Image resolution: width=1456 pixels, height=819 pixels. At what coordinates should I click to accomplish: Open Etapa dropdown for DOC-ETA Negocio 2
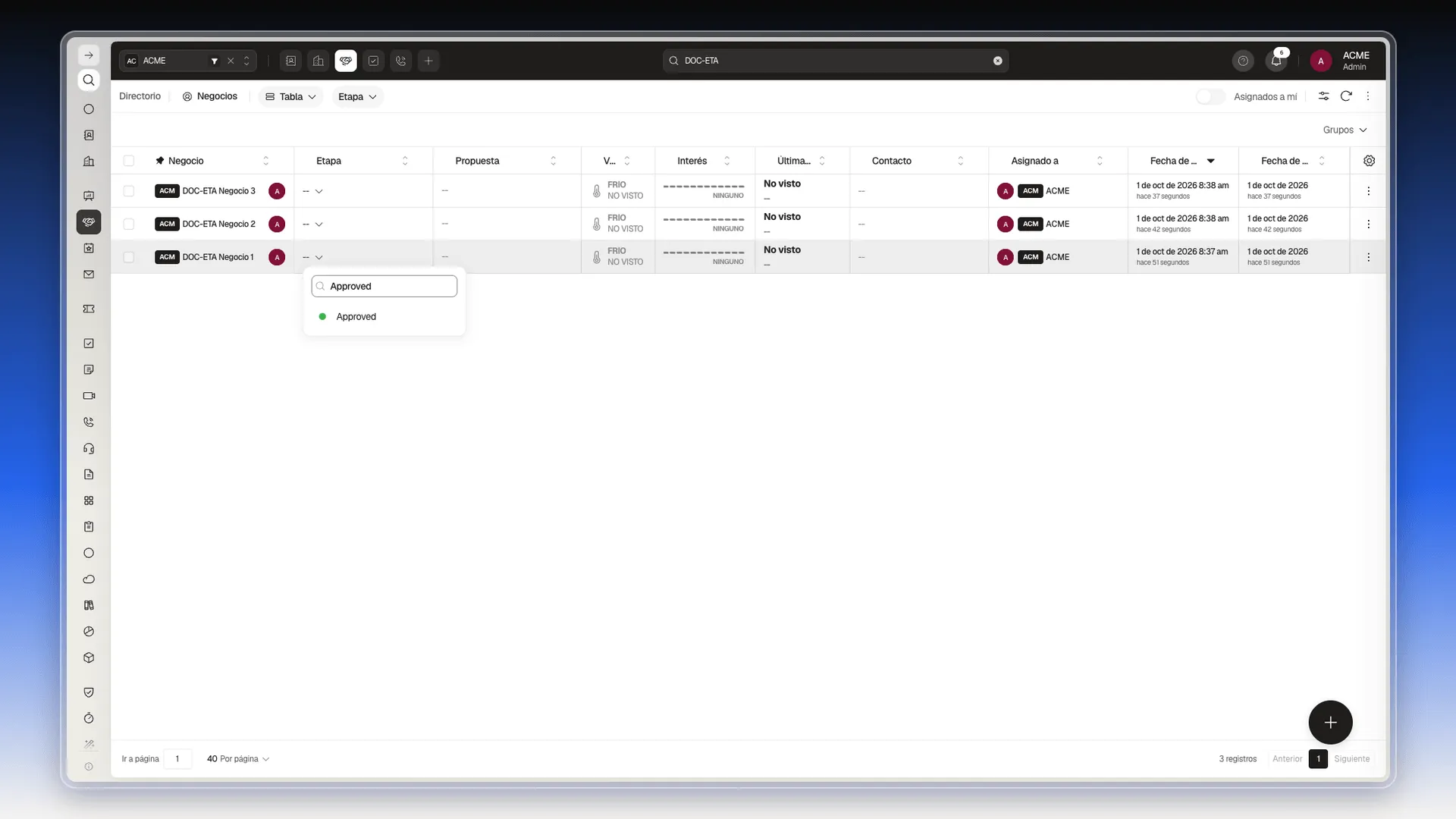(313, 224)
